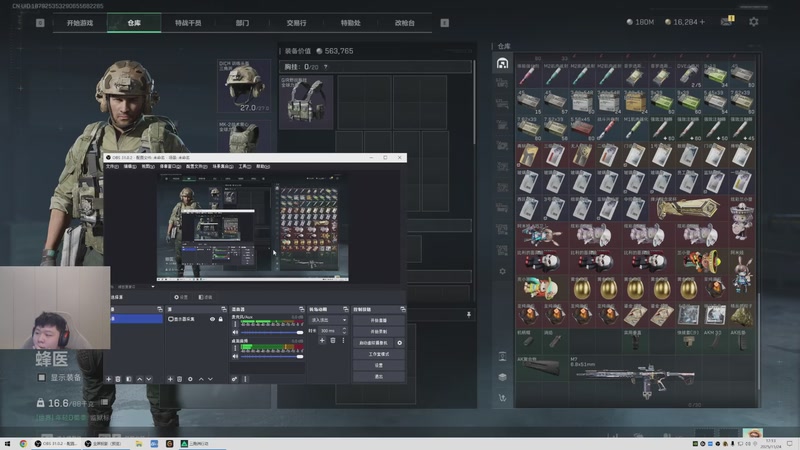Toggle eye visibility of the OBS source
Image resolution: width=800 pixels, height=450 pixels.
pos(212,319)
